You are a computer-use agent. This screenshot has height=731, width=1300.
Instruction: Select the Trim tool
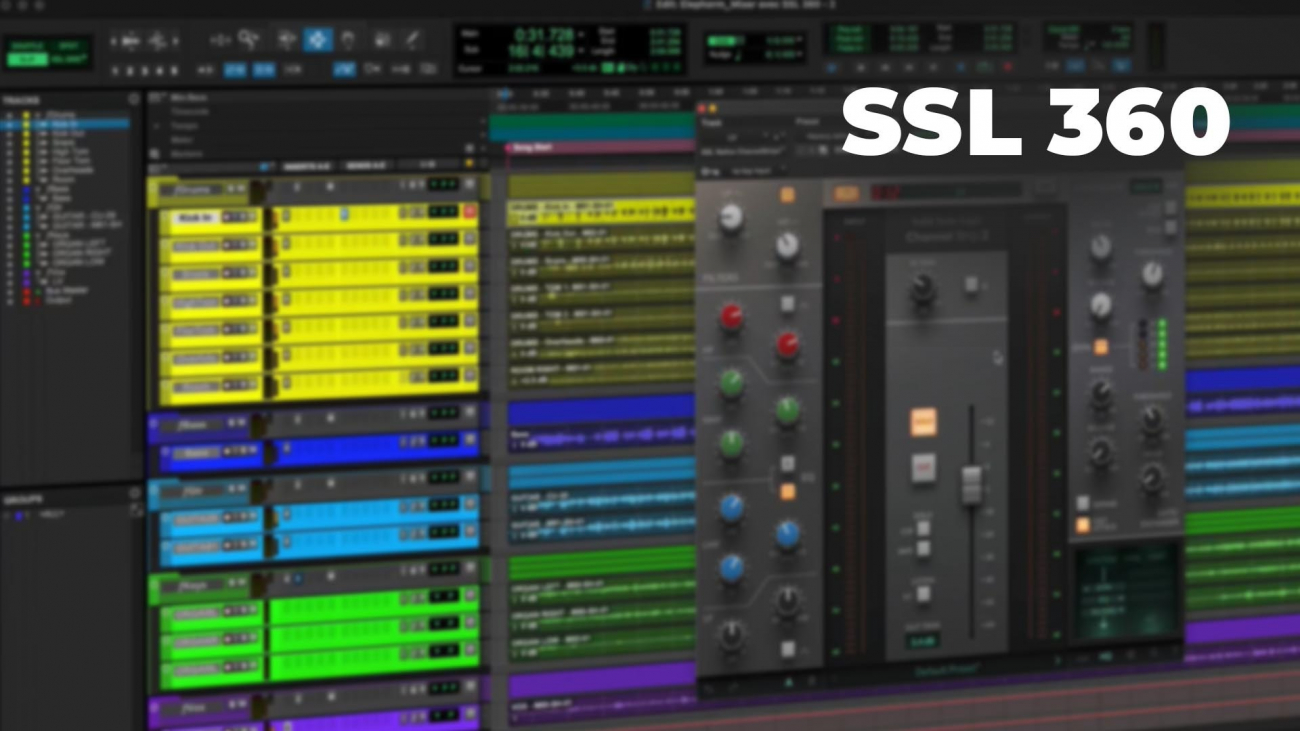tap(287, 40)
